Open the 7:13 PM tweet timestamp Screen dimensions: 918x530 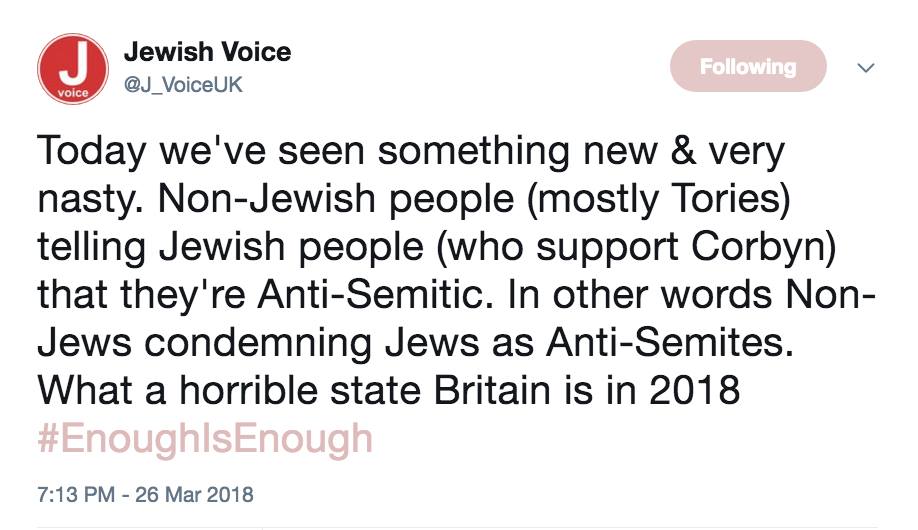[76, 494]
